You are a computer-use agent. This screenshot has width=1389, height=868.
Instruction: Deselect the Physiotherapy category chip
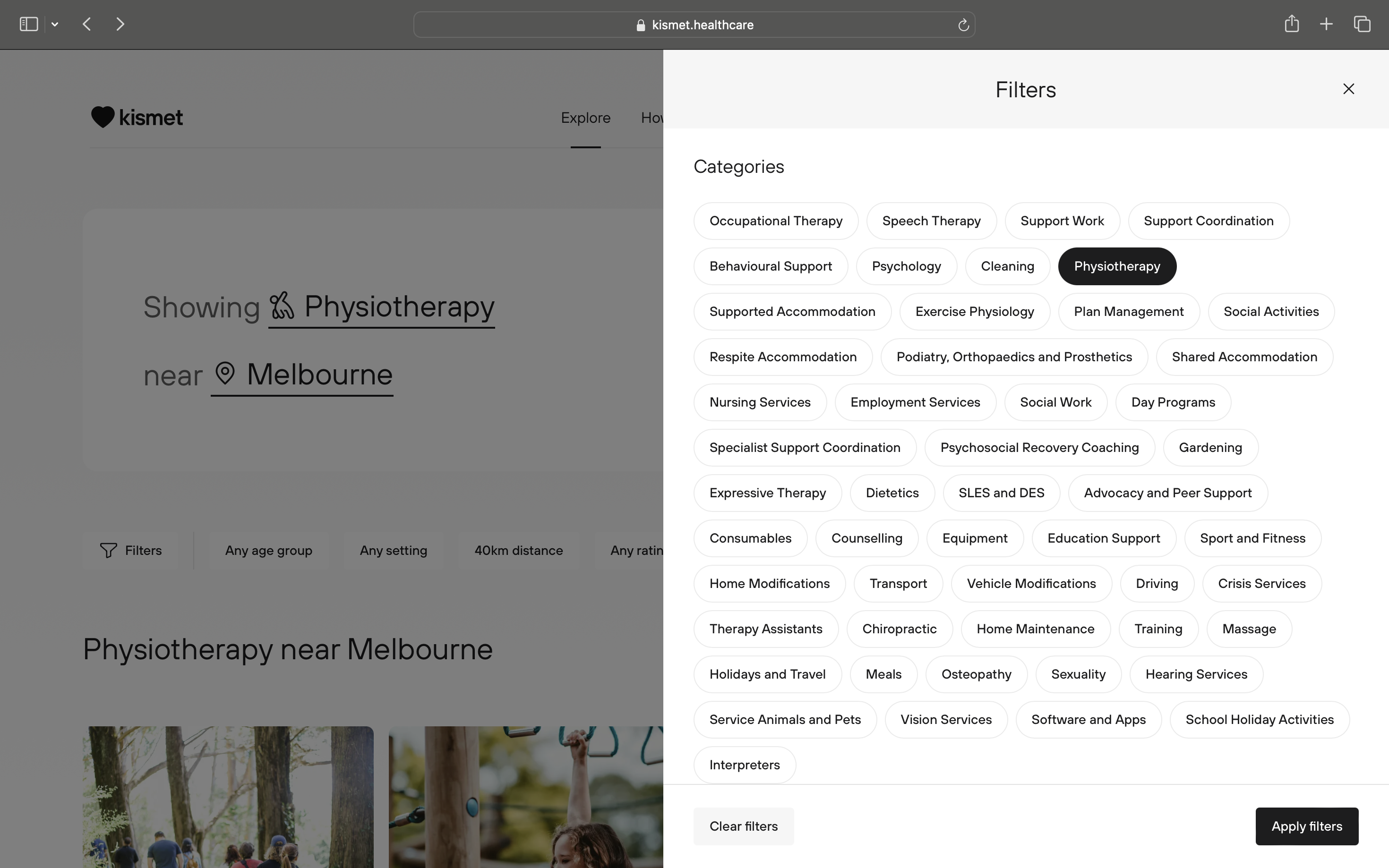point(1117,266)
